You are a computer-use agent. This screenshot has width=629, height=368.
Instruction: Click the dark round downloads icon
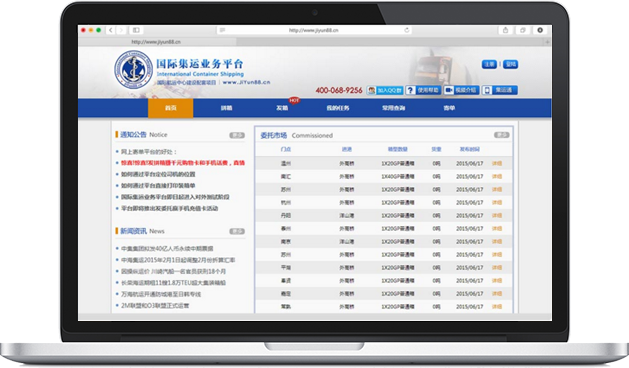click(540, 30)
